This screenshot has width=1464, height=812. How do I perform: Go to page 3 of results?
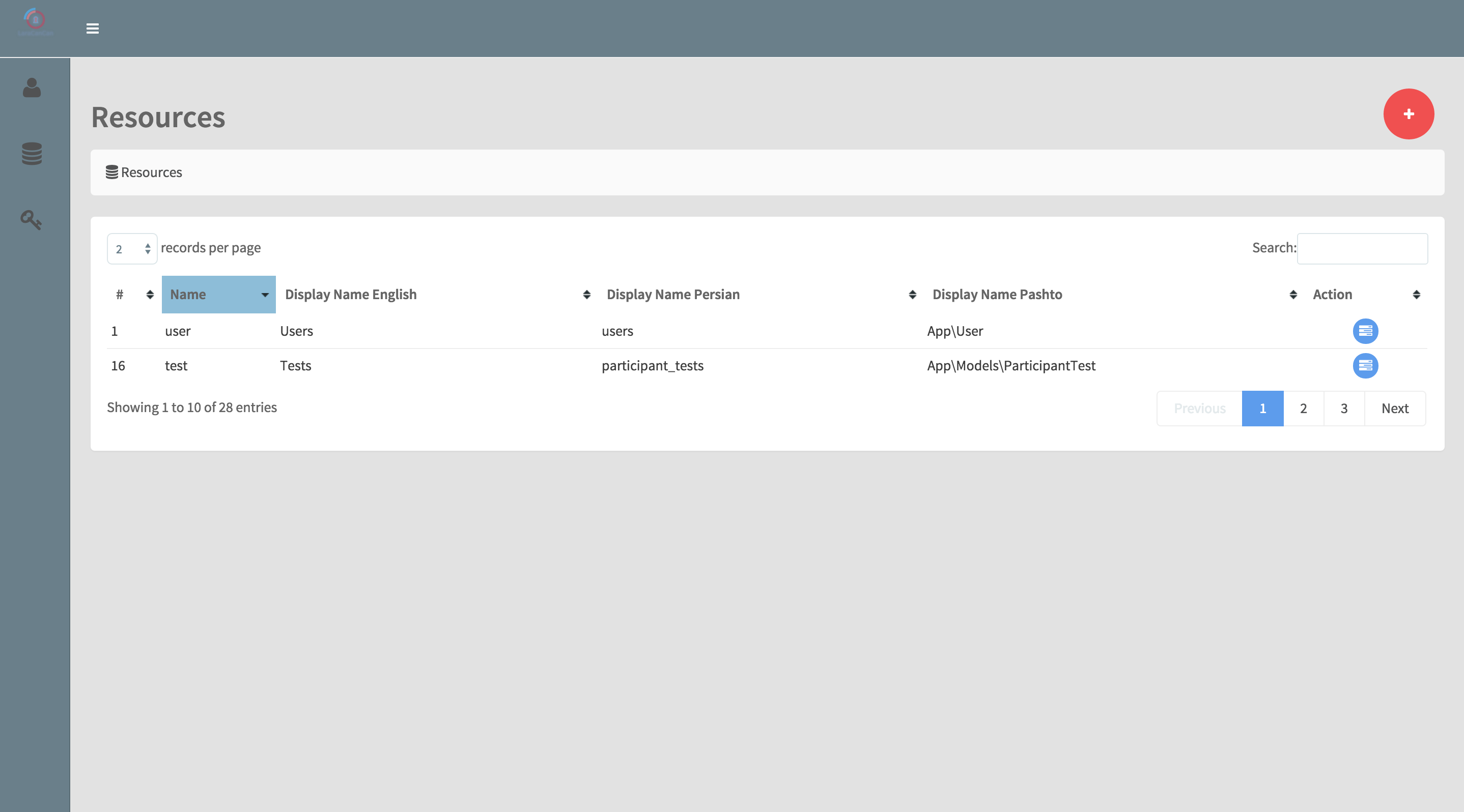point(1343,408)
